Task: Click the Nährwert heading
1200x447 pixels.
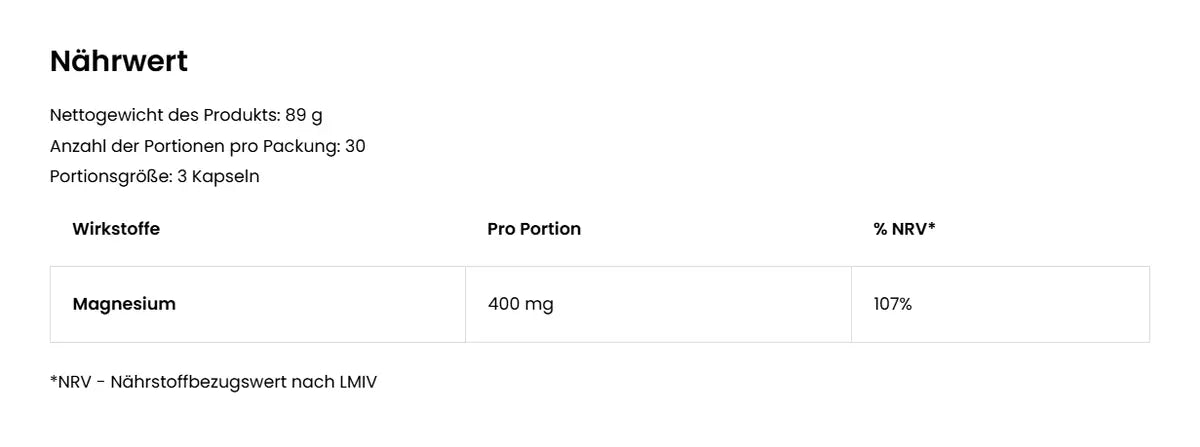Action: point(119,62)
